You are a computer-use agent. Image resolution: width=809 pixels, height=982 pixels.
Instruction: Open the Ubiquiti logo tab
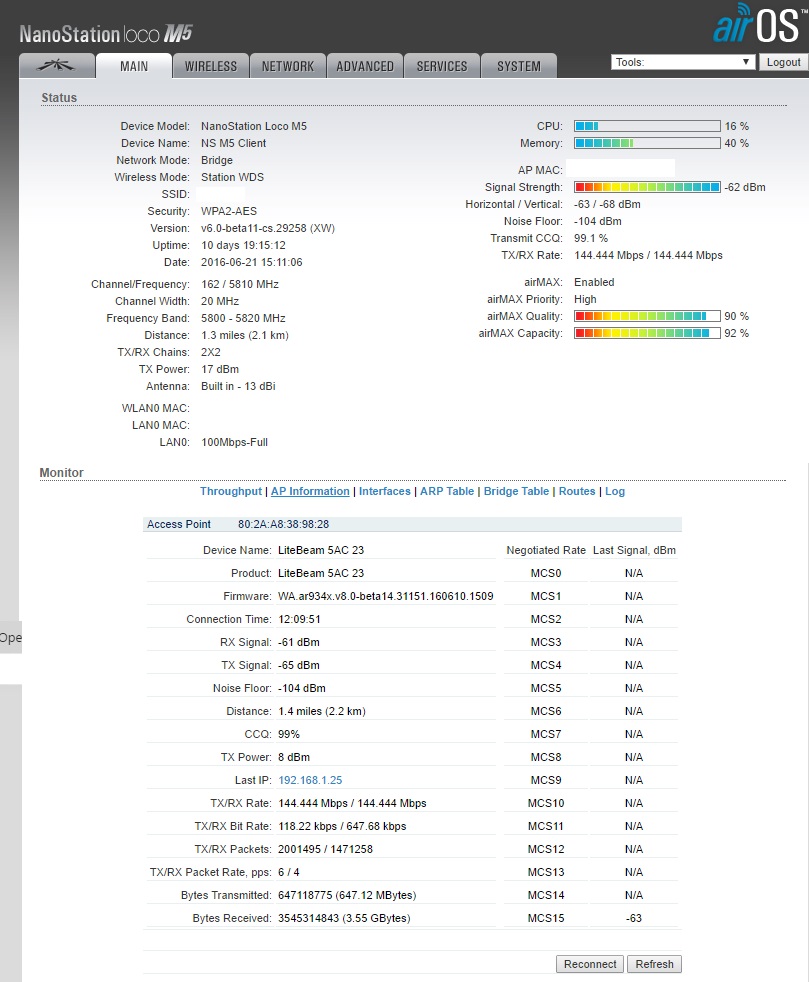point(57,66)
